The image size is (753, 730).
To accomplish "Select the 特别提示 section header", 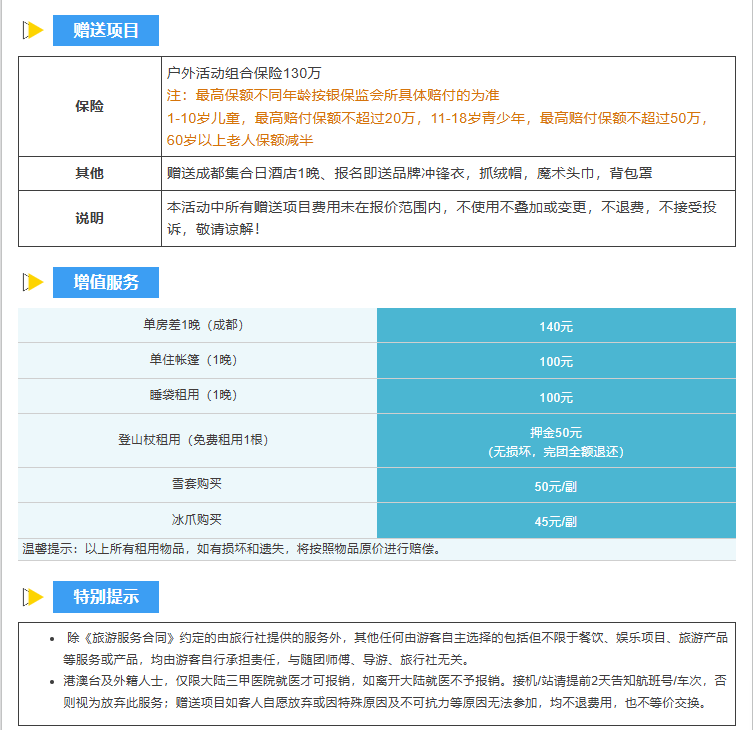I will point(106,597).
